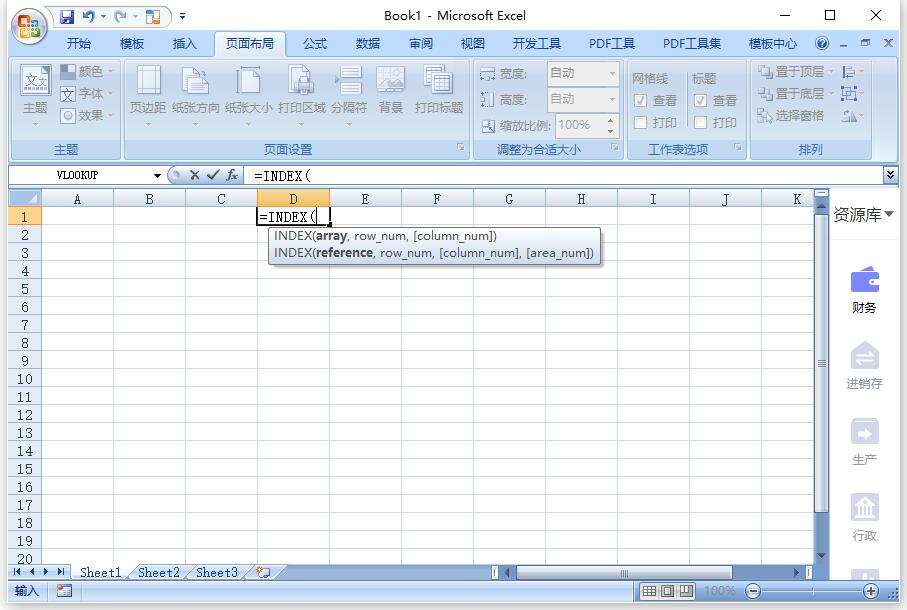The width and height of the screenshot is (907, 610).
Task: Open Excel Help question mark
Action: 821,43
